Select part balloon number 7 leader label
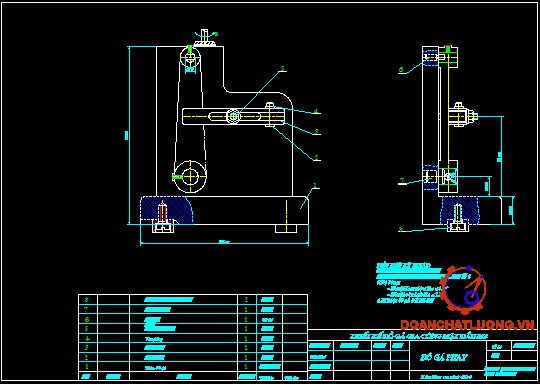Screen dimensions: 540x384 coord(402,180)
